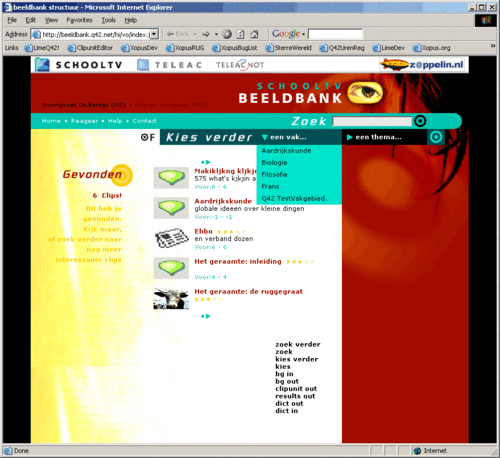Click the Home page icon
The width and height of the screenshot is (500, 458).
[x=254, y=34]
